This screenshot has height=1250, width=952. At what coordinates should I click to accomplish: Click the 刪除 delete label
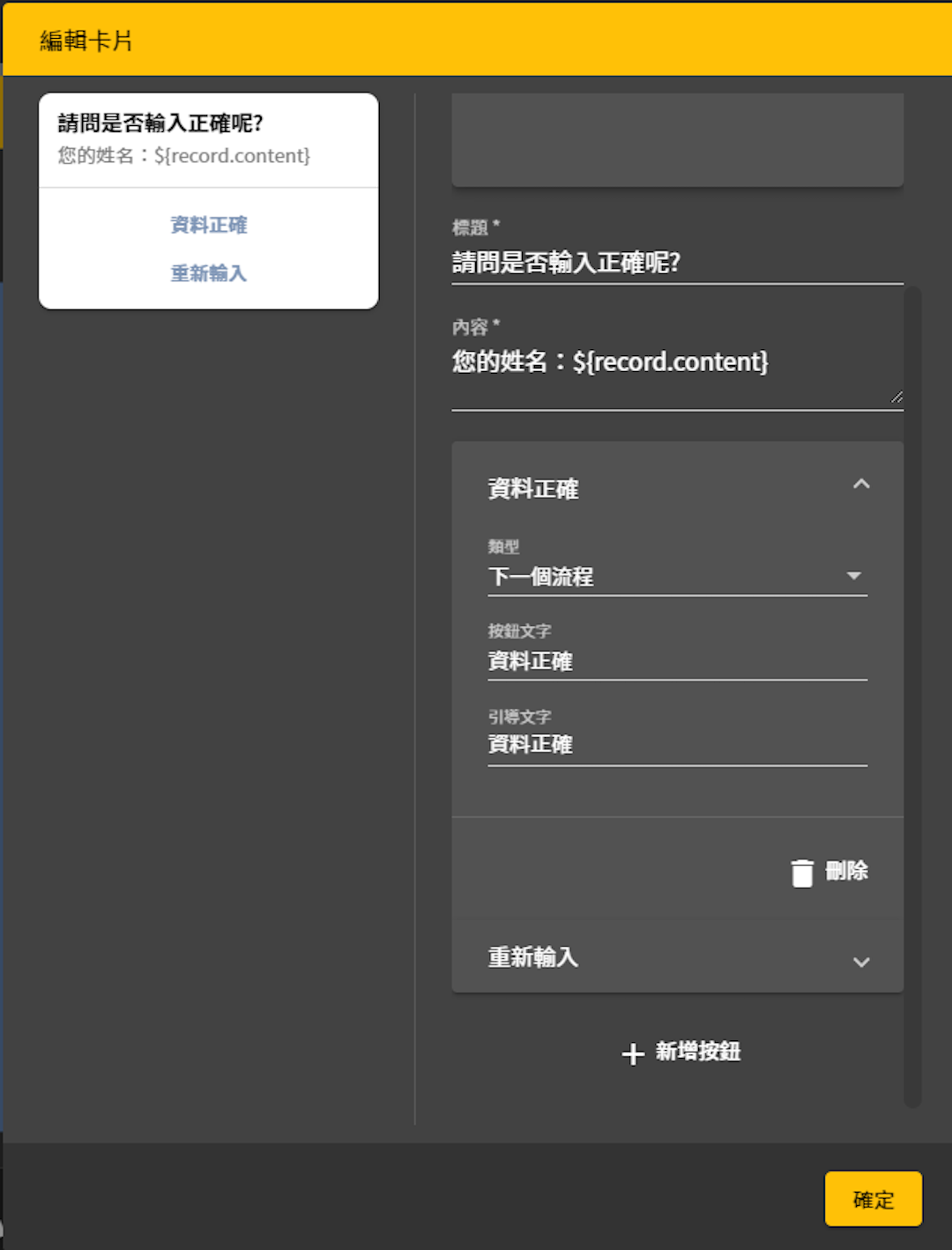pos(846,871)
